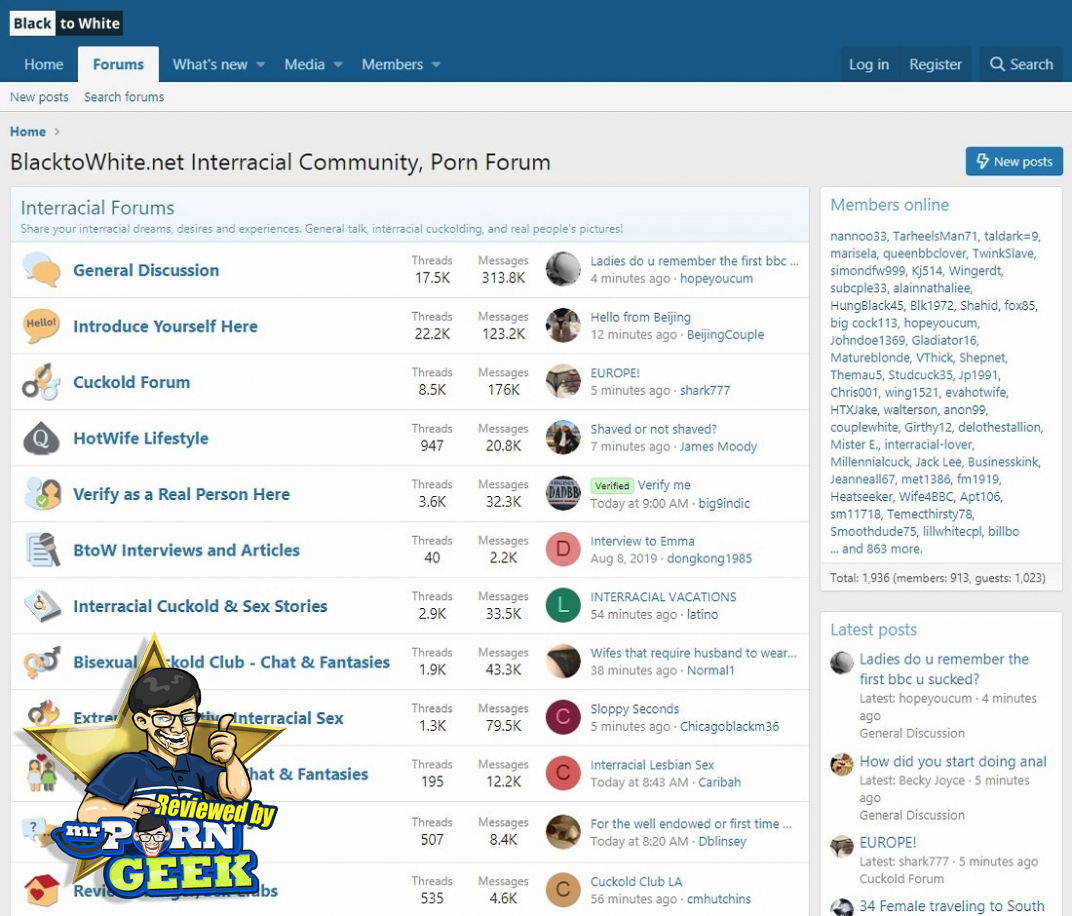Open member TarheelsMan71 in Members online
This screenshot has height=916, width=1072.
click(935, 237)
